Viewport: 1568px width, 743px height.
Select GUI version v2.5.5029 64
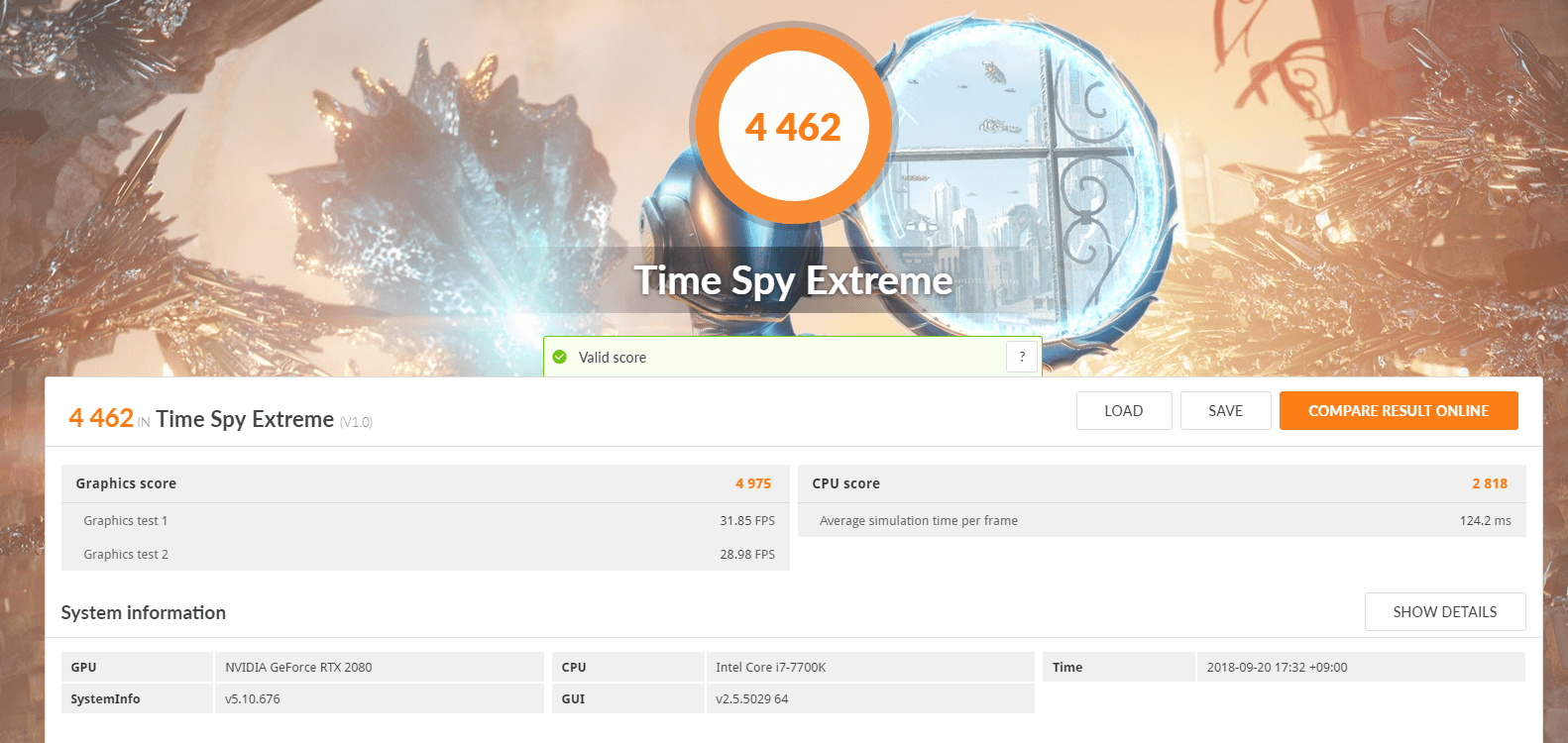[x=752, y=698]
